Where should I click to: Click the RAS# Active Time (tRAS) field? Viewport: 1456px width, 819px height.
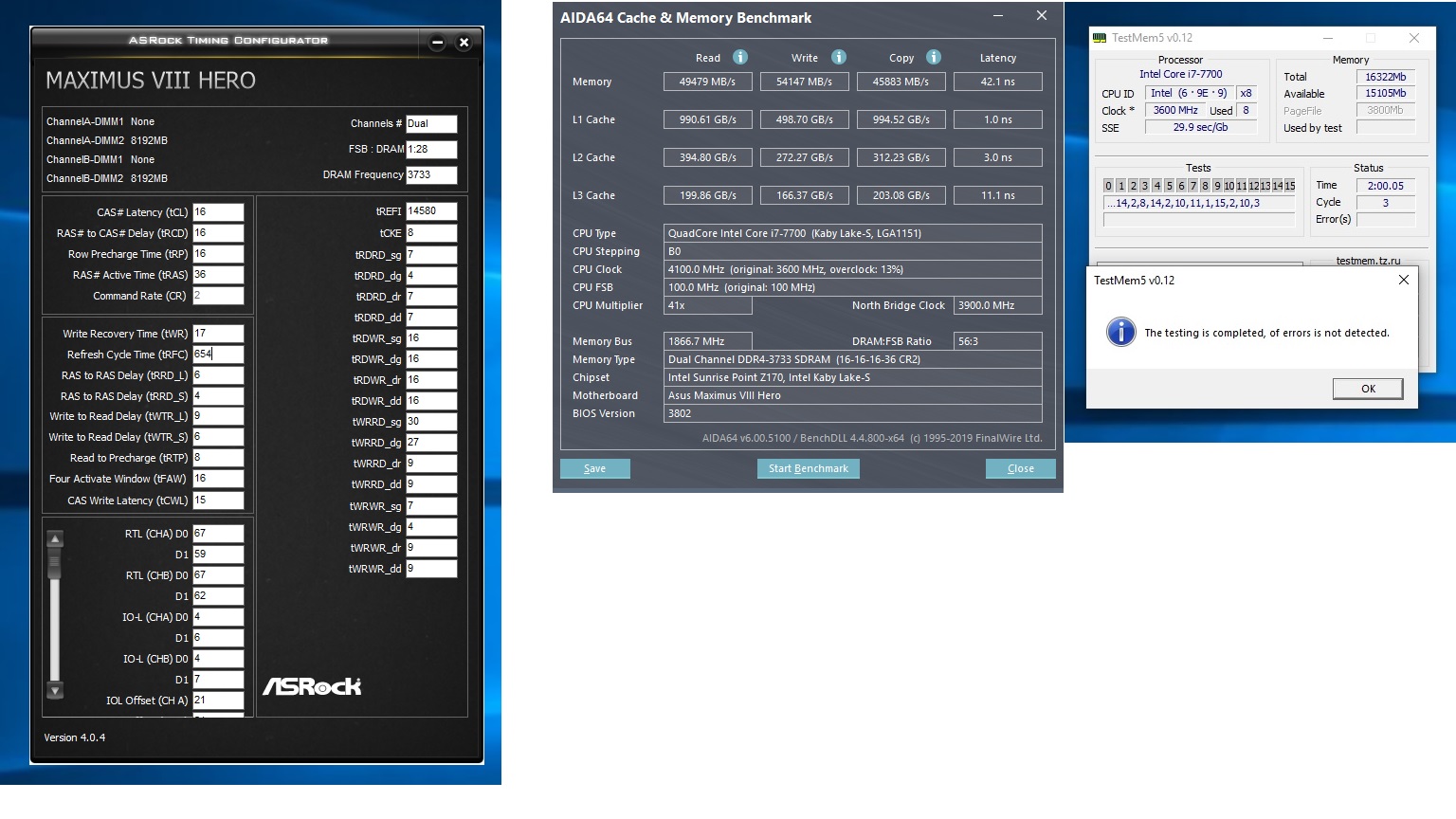click(x=218, y=275)
